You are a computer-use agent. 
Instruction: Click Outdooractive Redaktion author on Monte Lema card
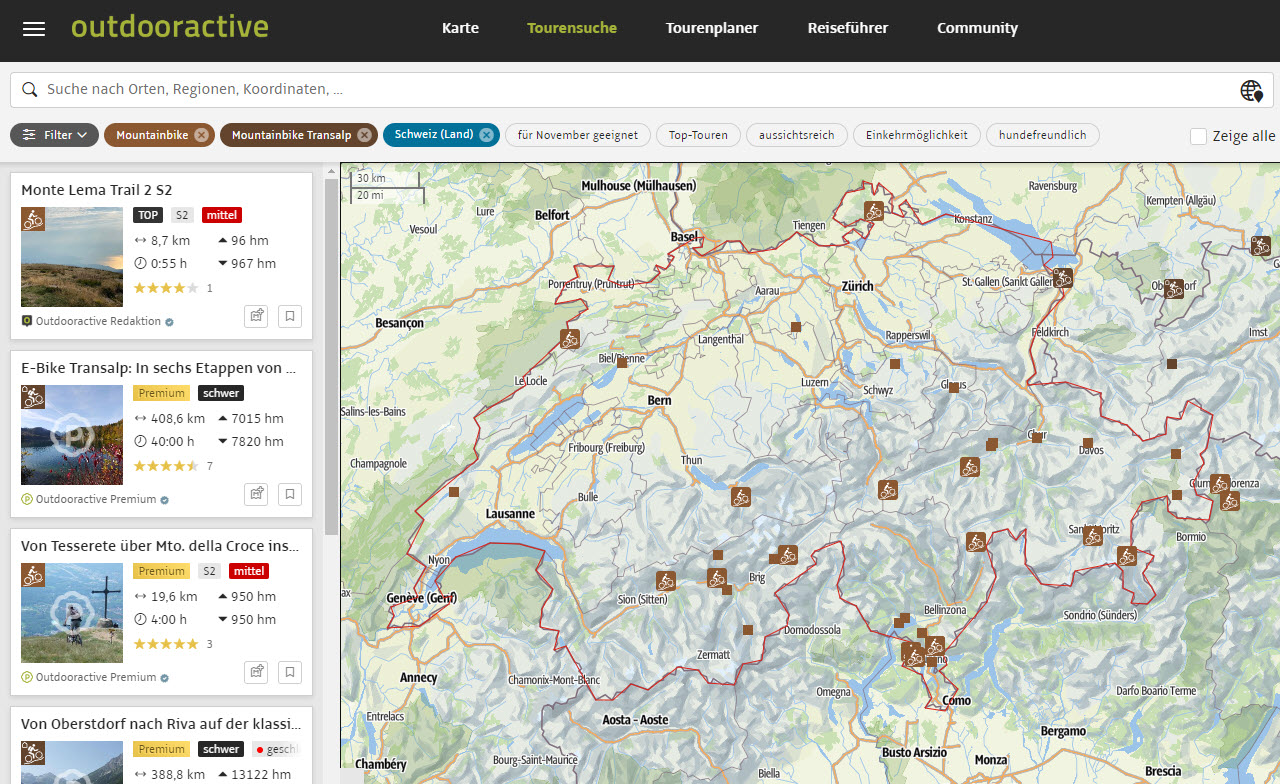coord(98,321)
